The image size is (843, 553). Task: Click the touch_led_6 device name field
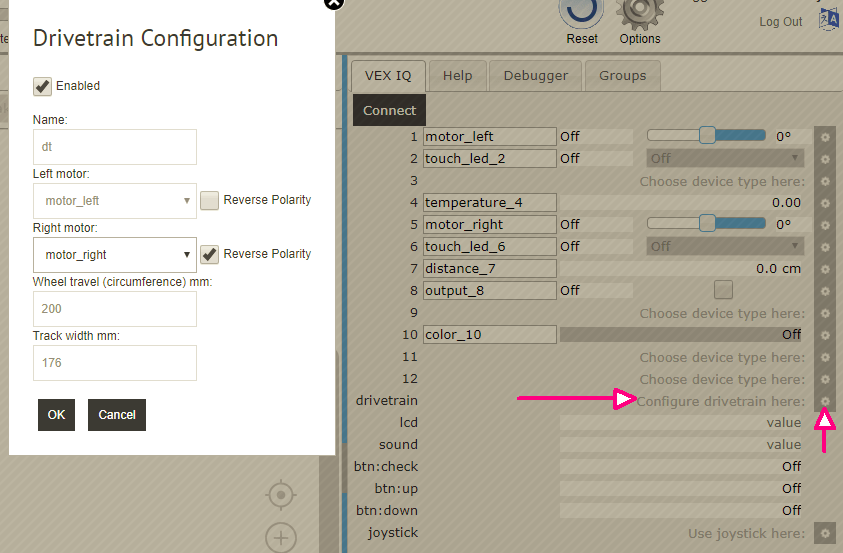(490, 247)
